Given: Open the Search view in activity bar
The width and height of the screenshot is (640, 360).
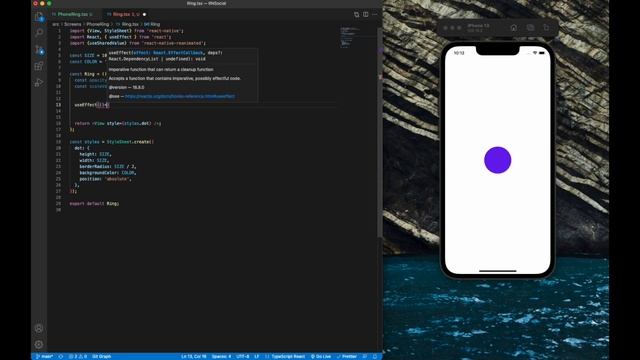Looking at the screenshot, I should [x=39, y=32].
